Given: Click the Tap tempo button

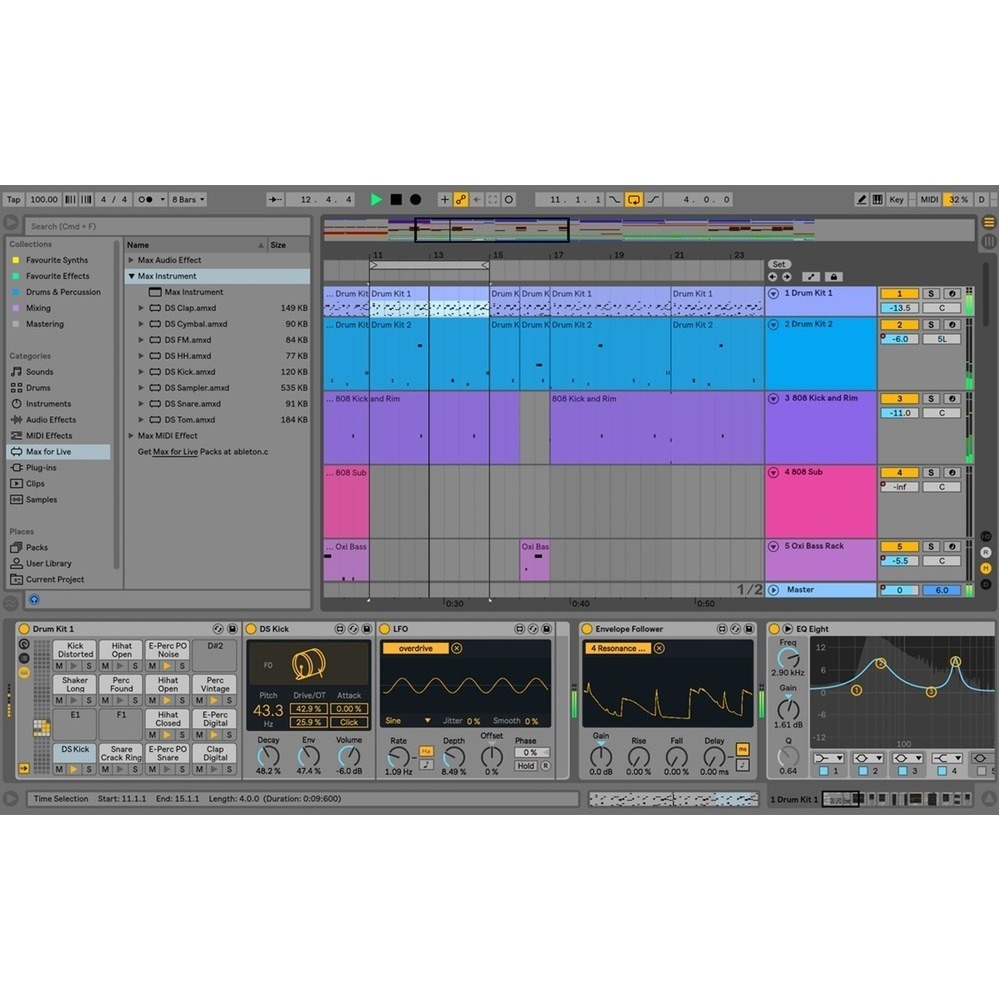Looking at the screenshot, I should point(13,200).
